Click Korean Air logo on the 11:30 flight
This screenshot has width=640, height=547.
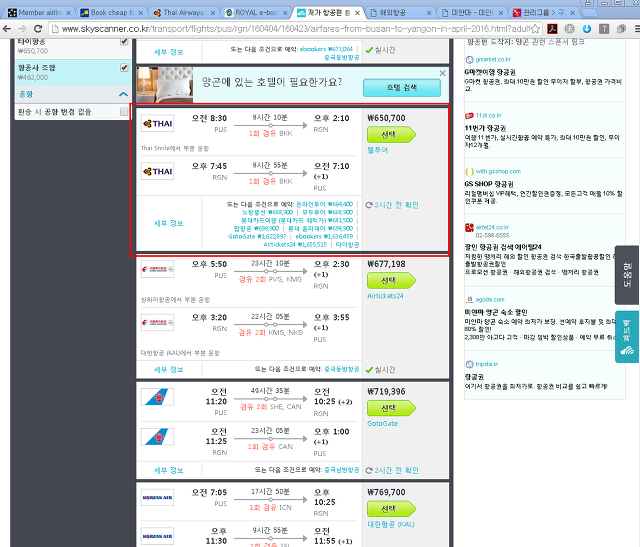pyautogui.click(x=157, y=536)
